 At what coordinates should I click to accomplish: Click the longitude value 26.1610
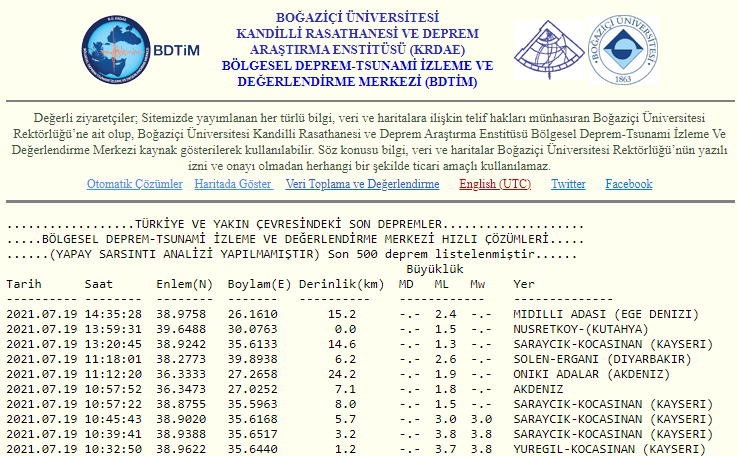[x=253, y=314]
